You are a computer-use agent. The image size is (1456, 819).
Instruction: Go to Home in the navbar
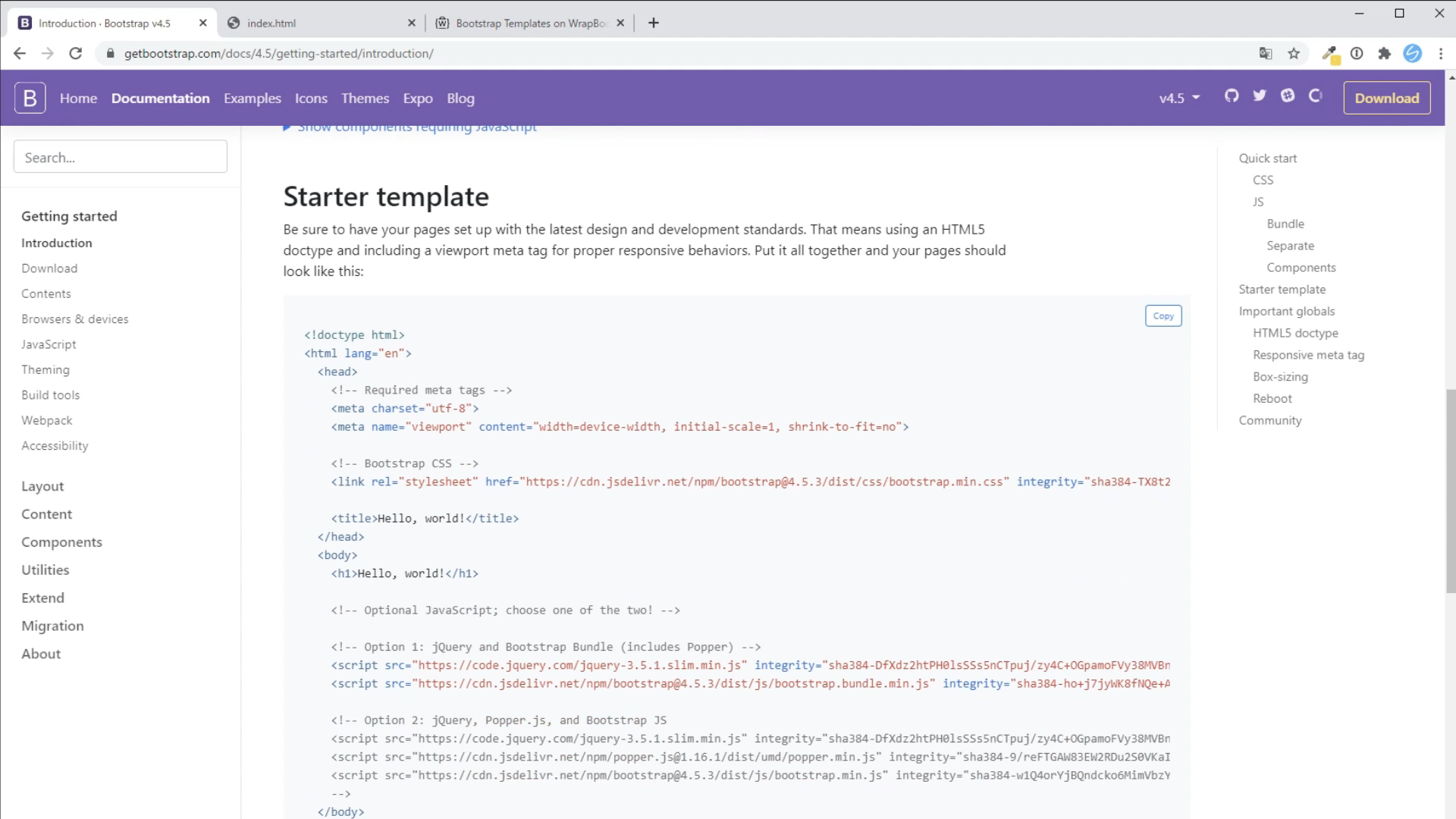[x=78, y=98]
